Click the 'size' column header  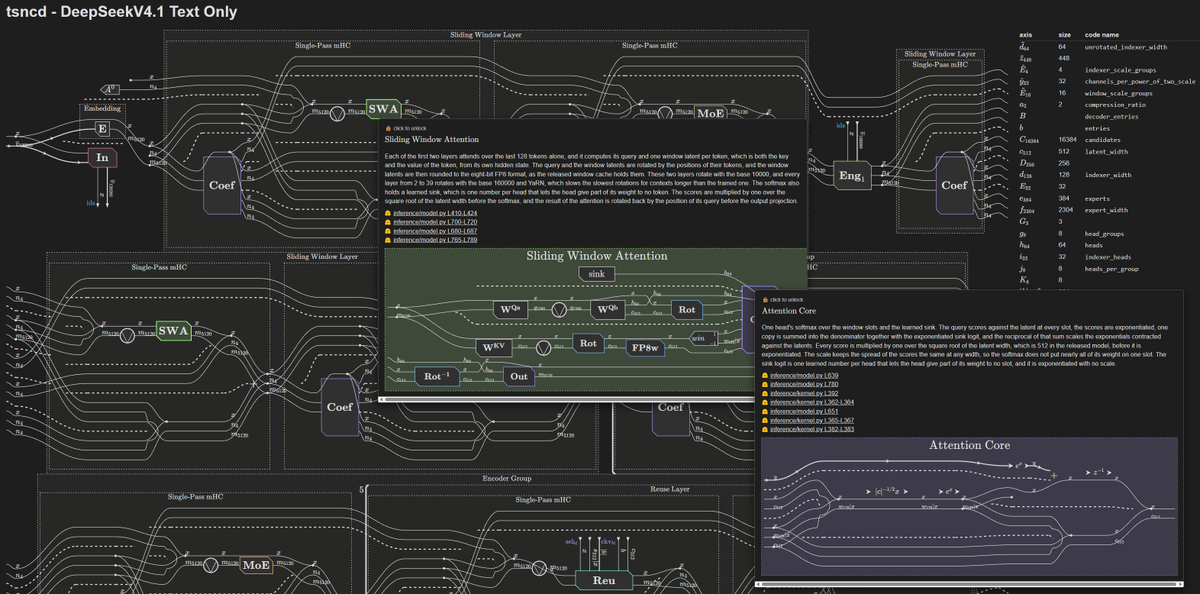pos(1064,34)
